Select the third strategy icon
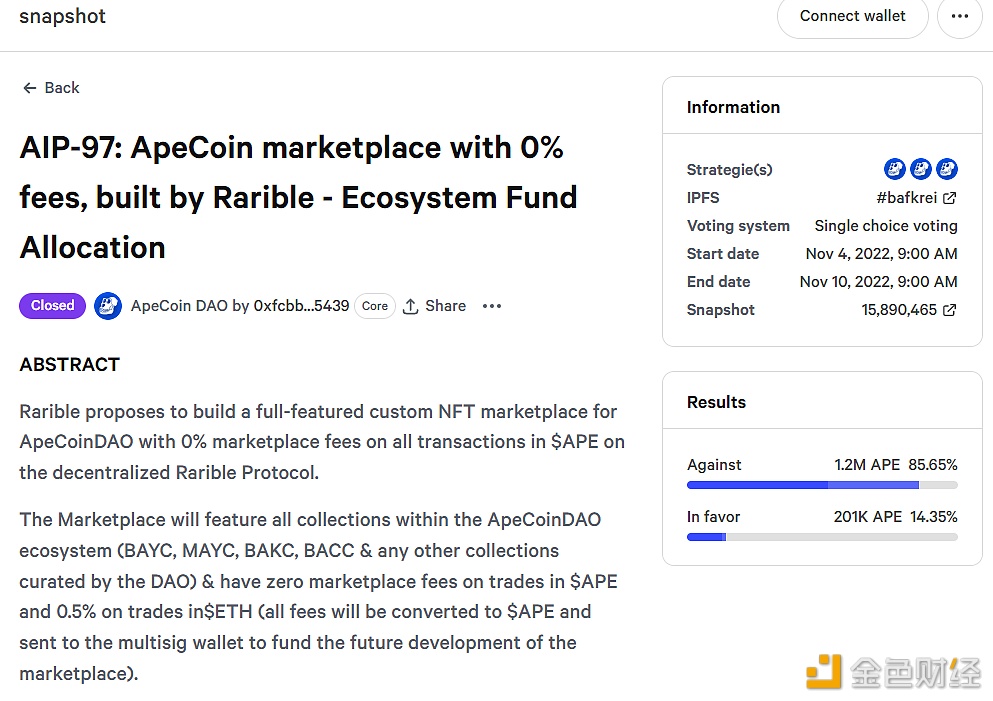The width and height of the screenshot is (993, 701). pos(946,169)
